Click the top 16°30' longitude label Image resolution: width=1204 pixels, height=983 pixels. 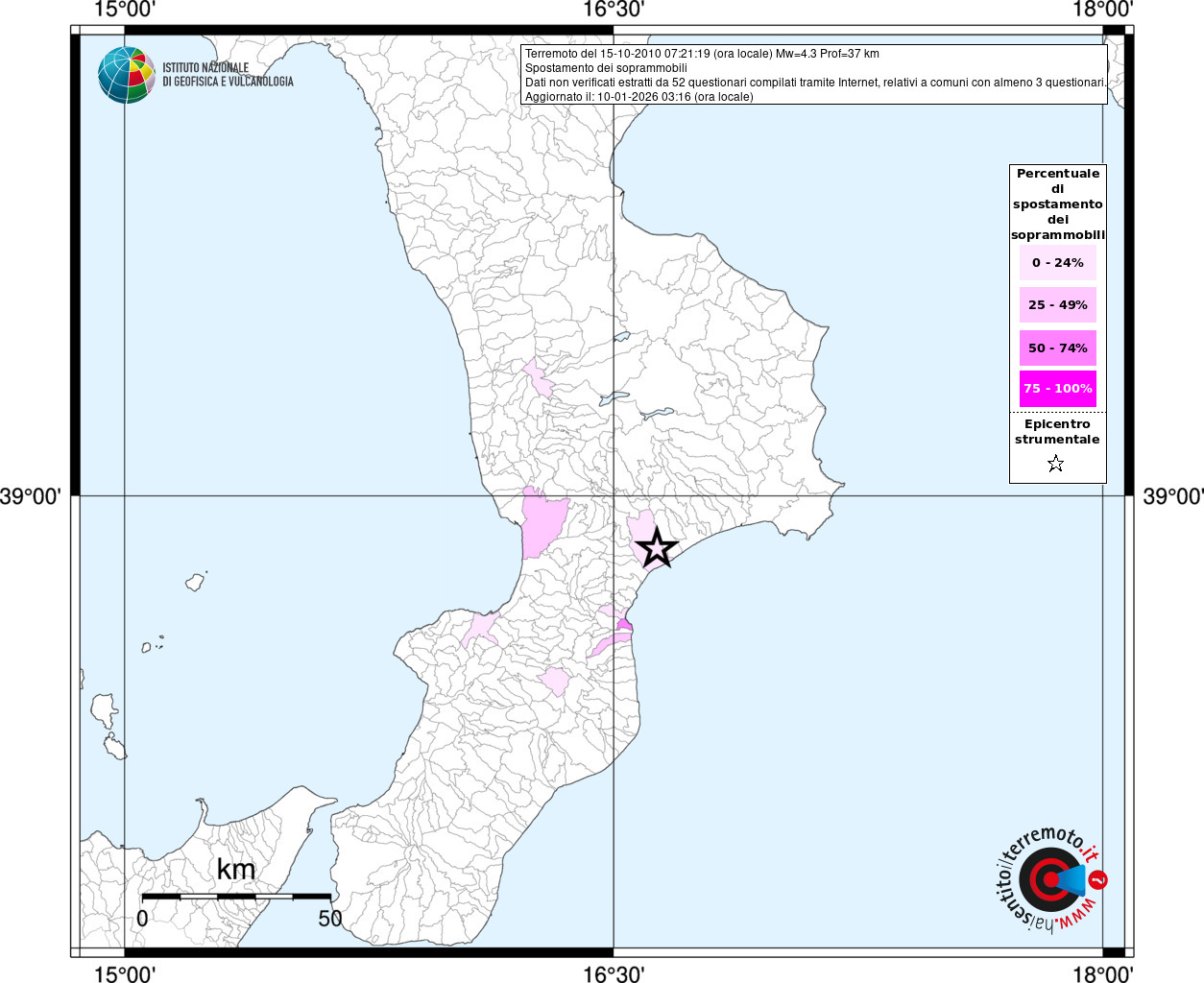click(x=614, y=10)
